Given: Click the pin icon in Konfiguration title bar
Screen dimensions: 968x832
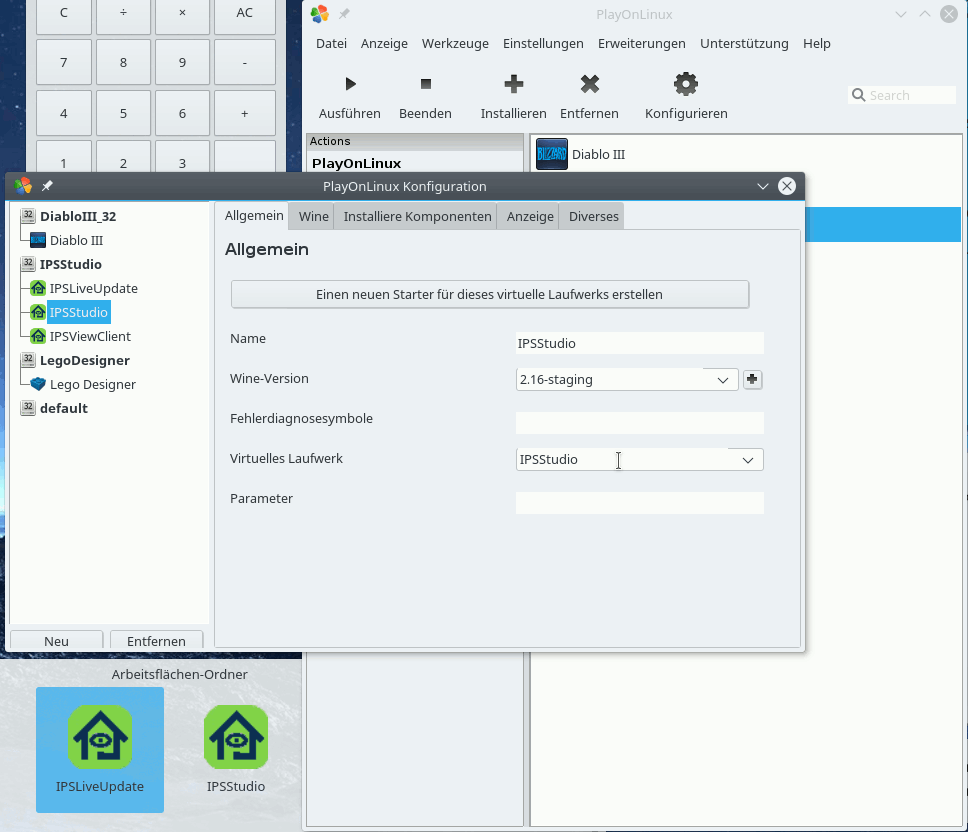Looking at the screenshot, I should (47, 186).
